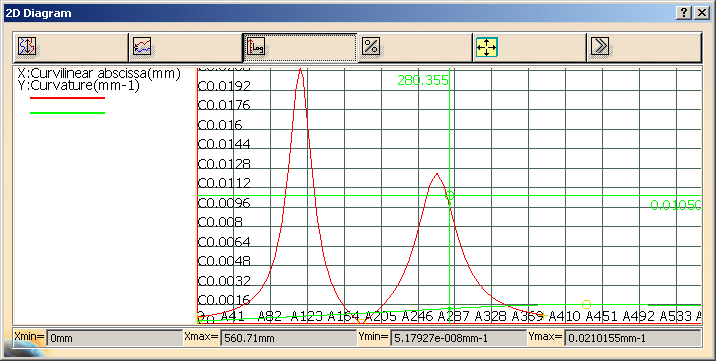Click the vertical axis inversion icon

pyautogui.click(x=27, y=47)
